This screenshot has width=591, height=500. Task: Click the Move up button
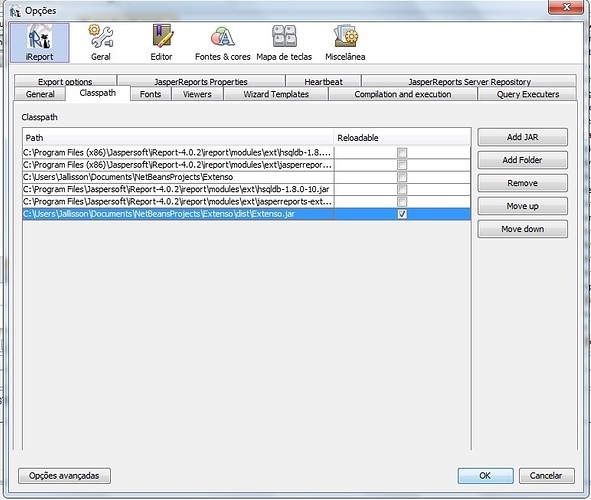(x=522, y=206)
